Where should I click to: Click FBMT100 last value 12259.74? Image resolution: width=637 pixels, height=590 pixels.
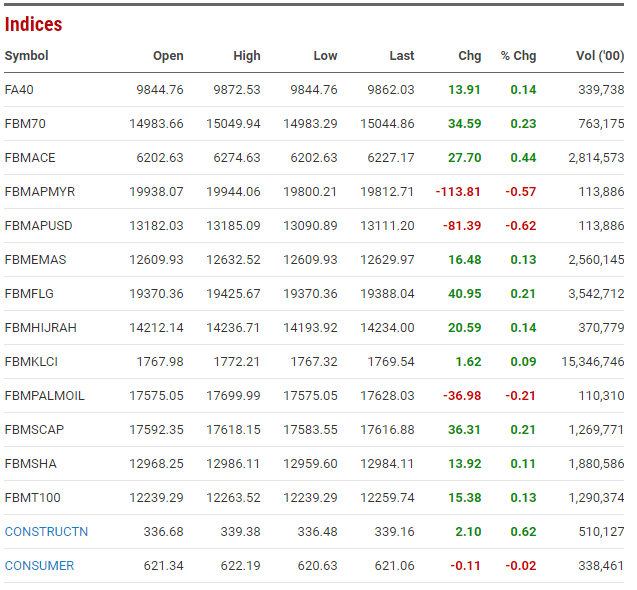(x=387, y=497)
